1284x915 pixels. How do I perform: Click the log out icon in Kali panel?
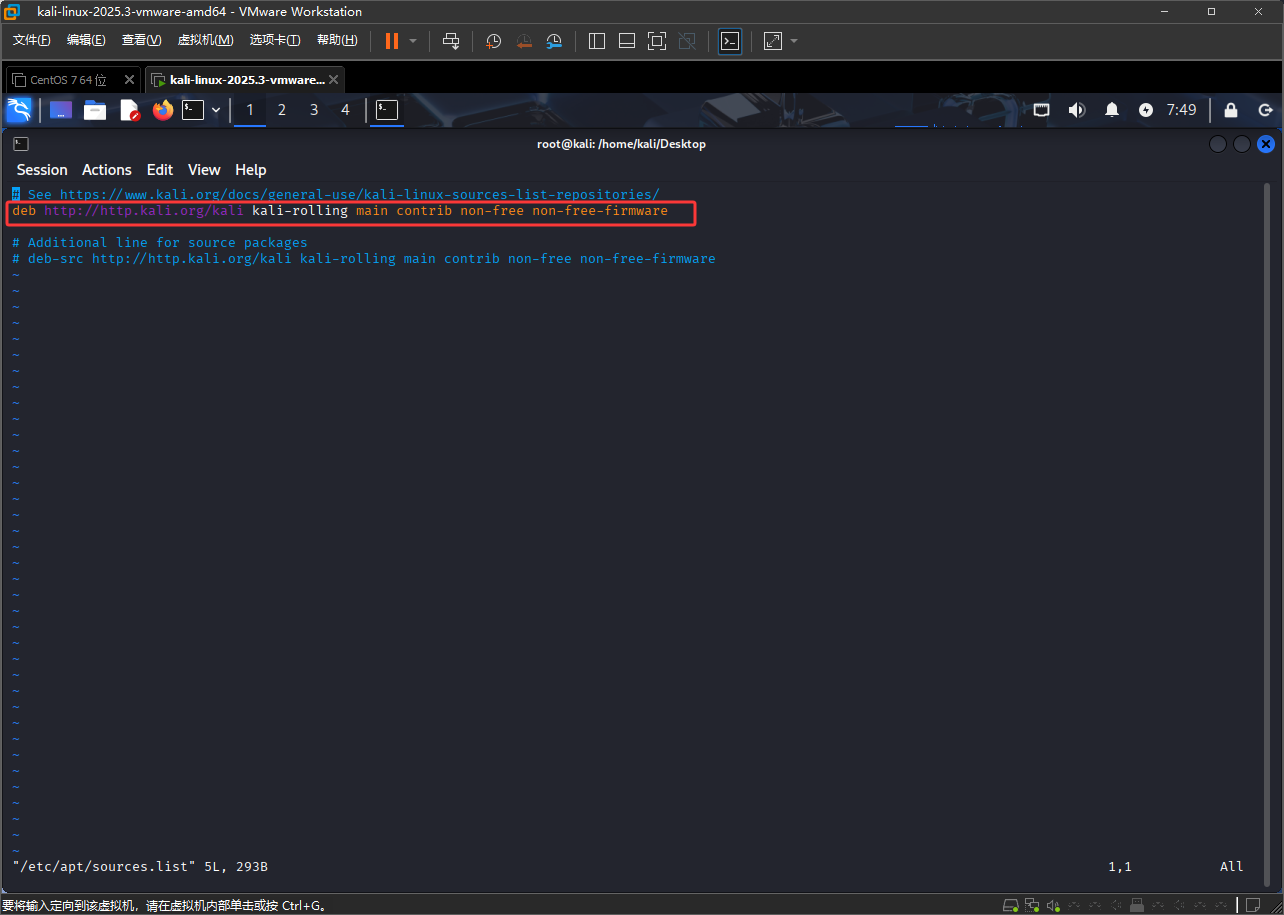click(x=1265, y=110)
